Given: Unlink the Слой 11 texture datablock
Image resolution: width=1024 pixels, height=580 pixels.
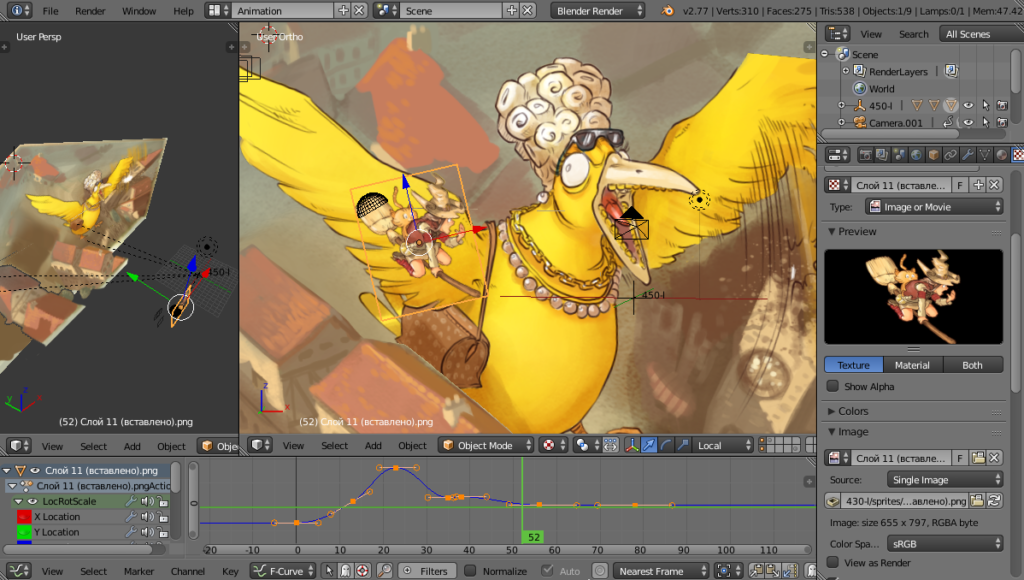Looking at the screenshot, I should [994, 185].
